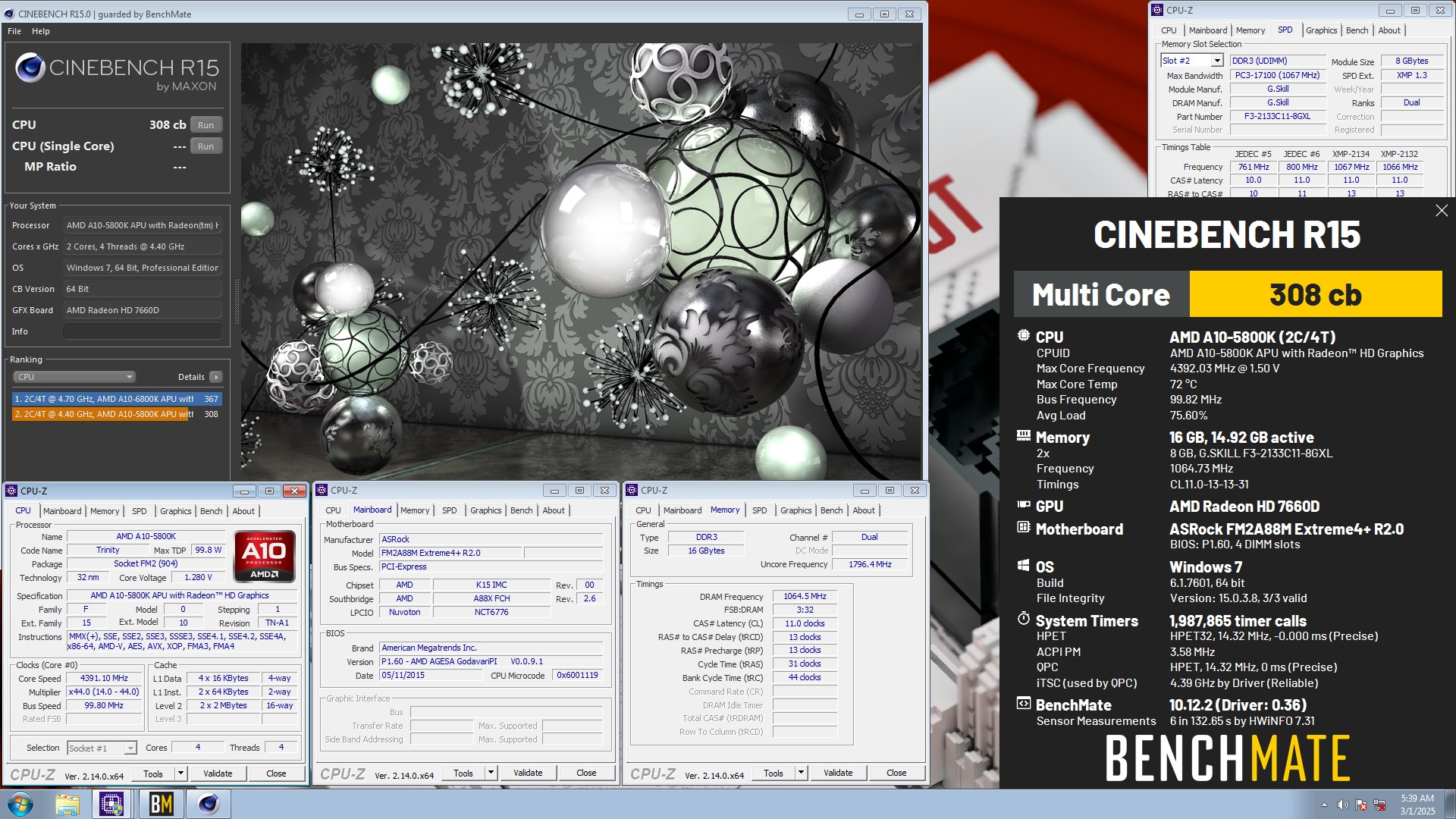This screenshot has height=819, width=1456.
Task: Expand Tools arrow in CPU tab window
Action: (x=180, y=773)
